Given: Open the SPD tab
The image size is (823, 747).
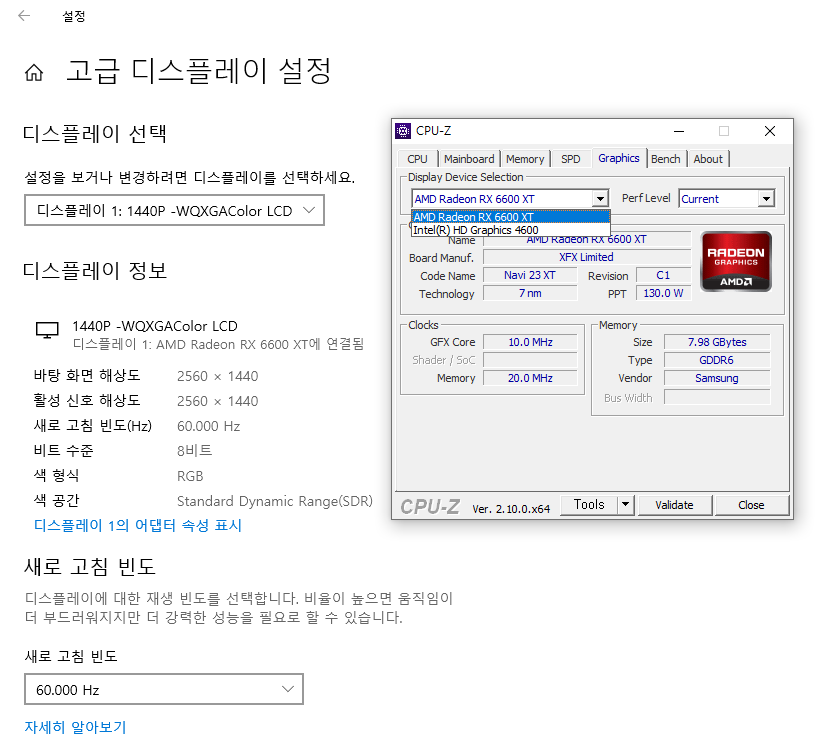Looking at the screenshot, I should 571,159.
